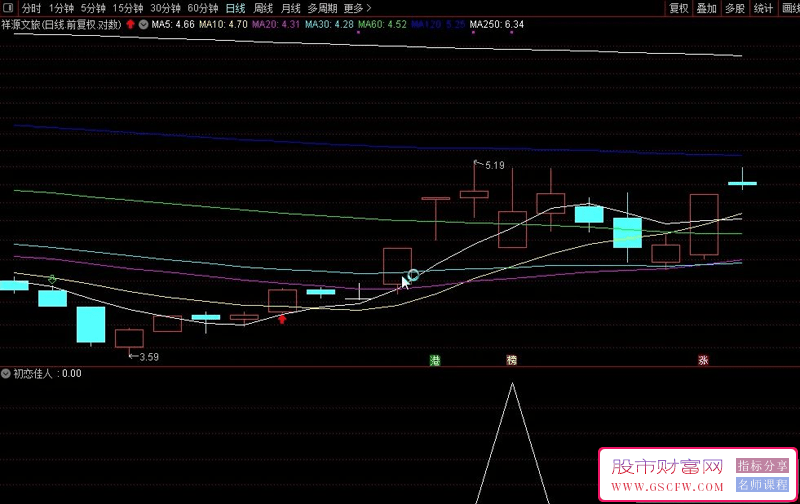Switch to 30分钟 chart period
This screenshot has height=504, width=800.
[165, 8]
